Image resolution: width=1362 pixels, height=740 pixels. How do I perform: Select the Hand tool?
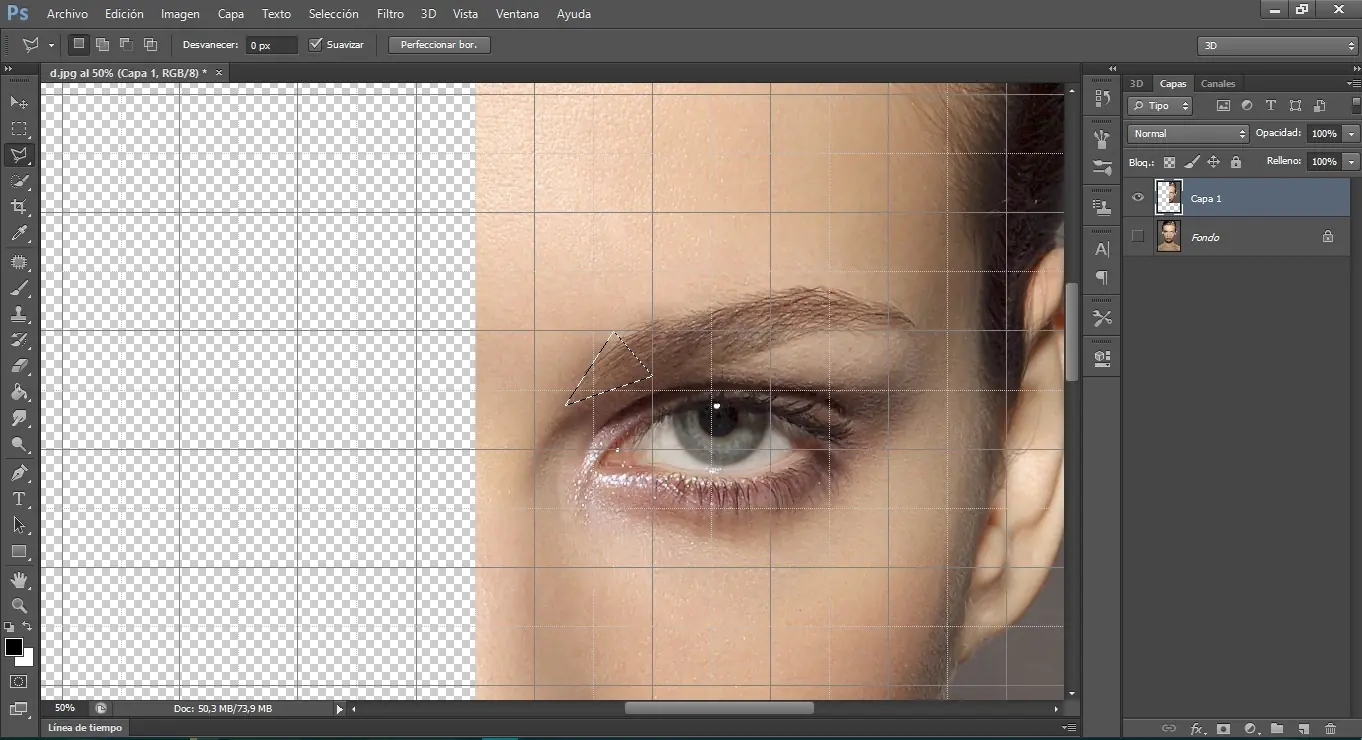19,580
